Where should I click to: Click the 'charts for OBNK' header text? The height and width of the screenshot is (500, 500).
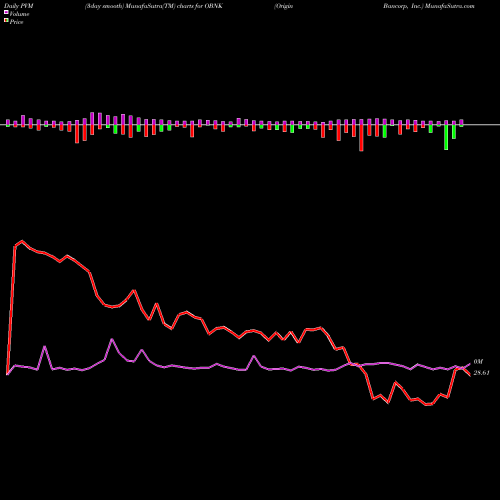point(200,6)
